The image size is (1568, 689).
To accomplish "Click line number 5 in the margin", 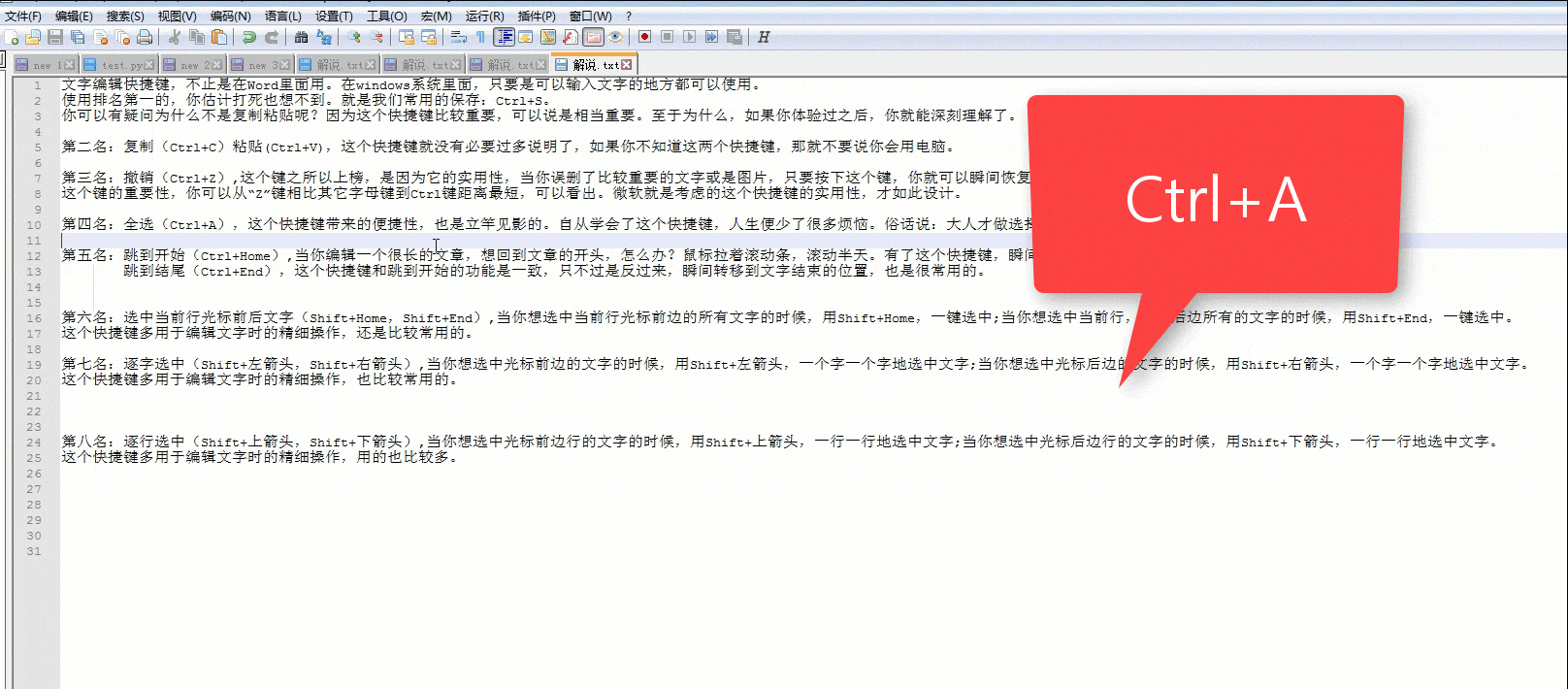I will (38, 148).
